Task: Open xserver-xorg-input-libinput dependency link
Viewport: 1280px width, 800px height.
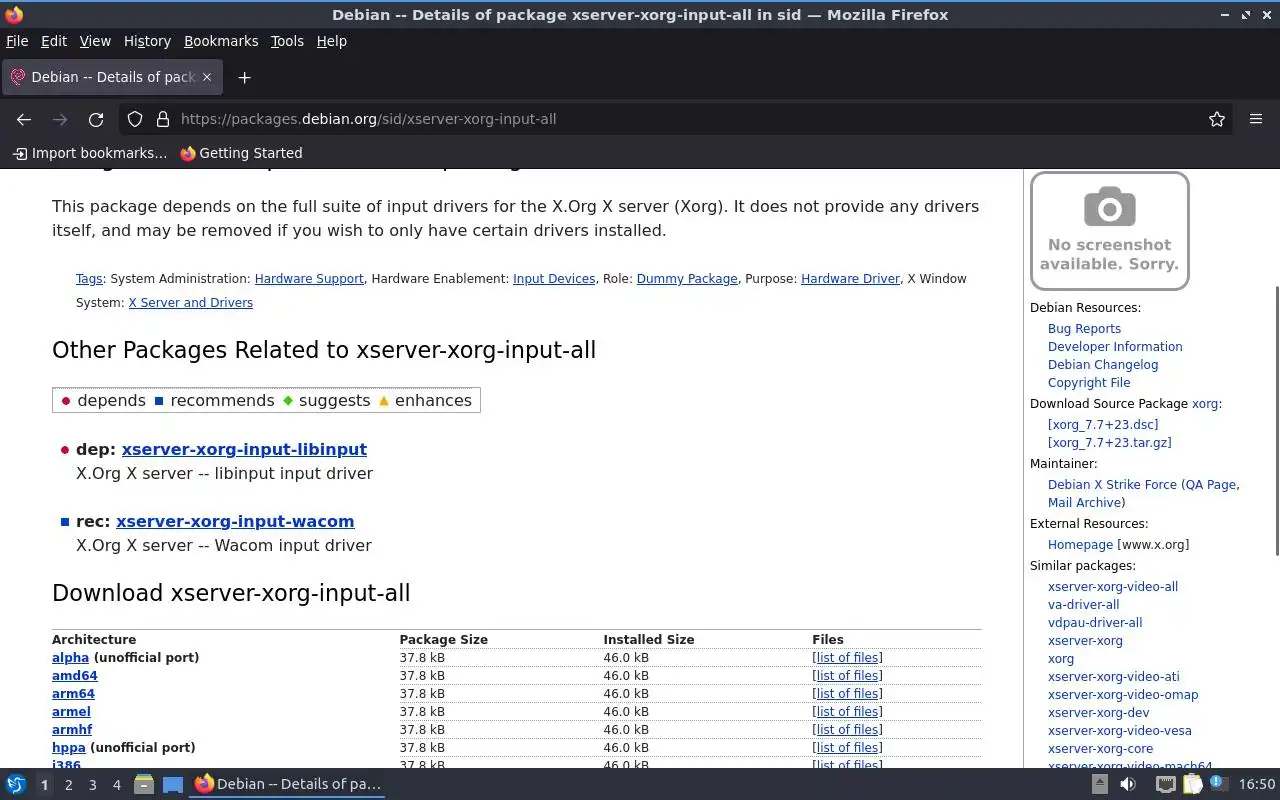Action: tap(244, 449)
